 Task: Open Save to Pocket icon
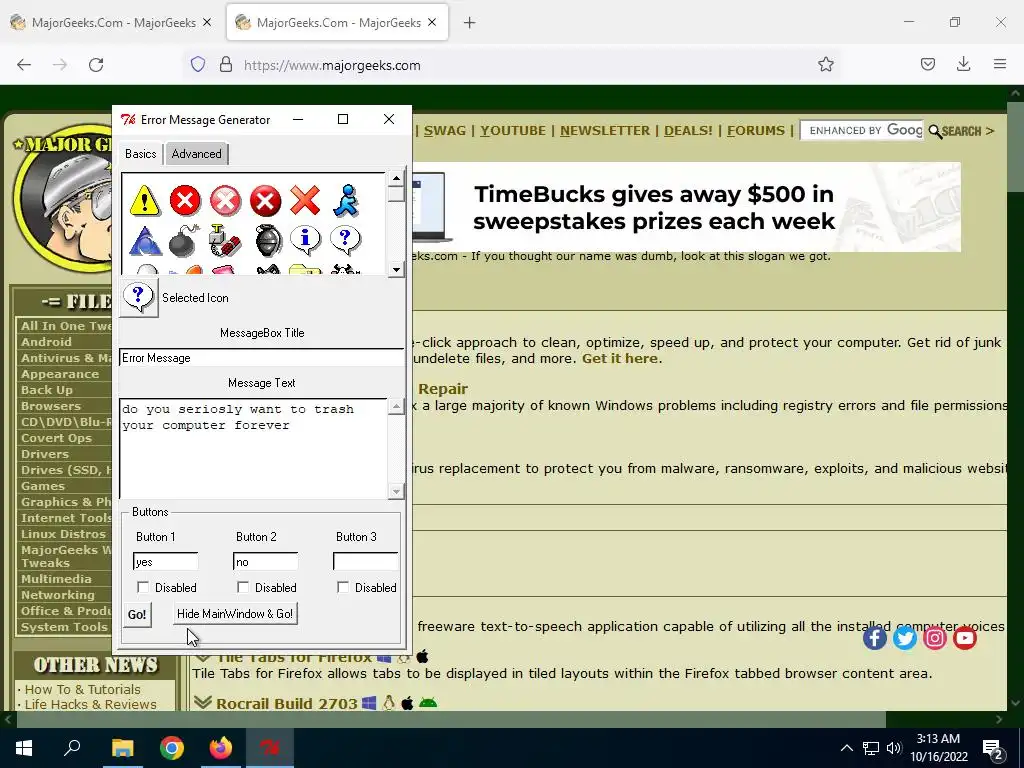pyautogui.click(x=927, y=65)
